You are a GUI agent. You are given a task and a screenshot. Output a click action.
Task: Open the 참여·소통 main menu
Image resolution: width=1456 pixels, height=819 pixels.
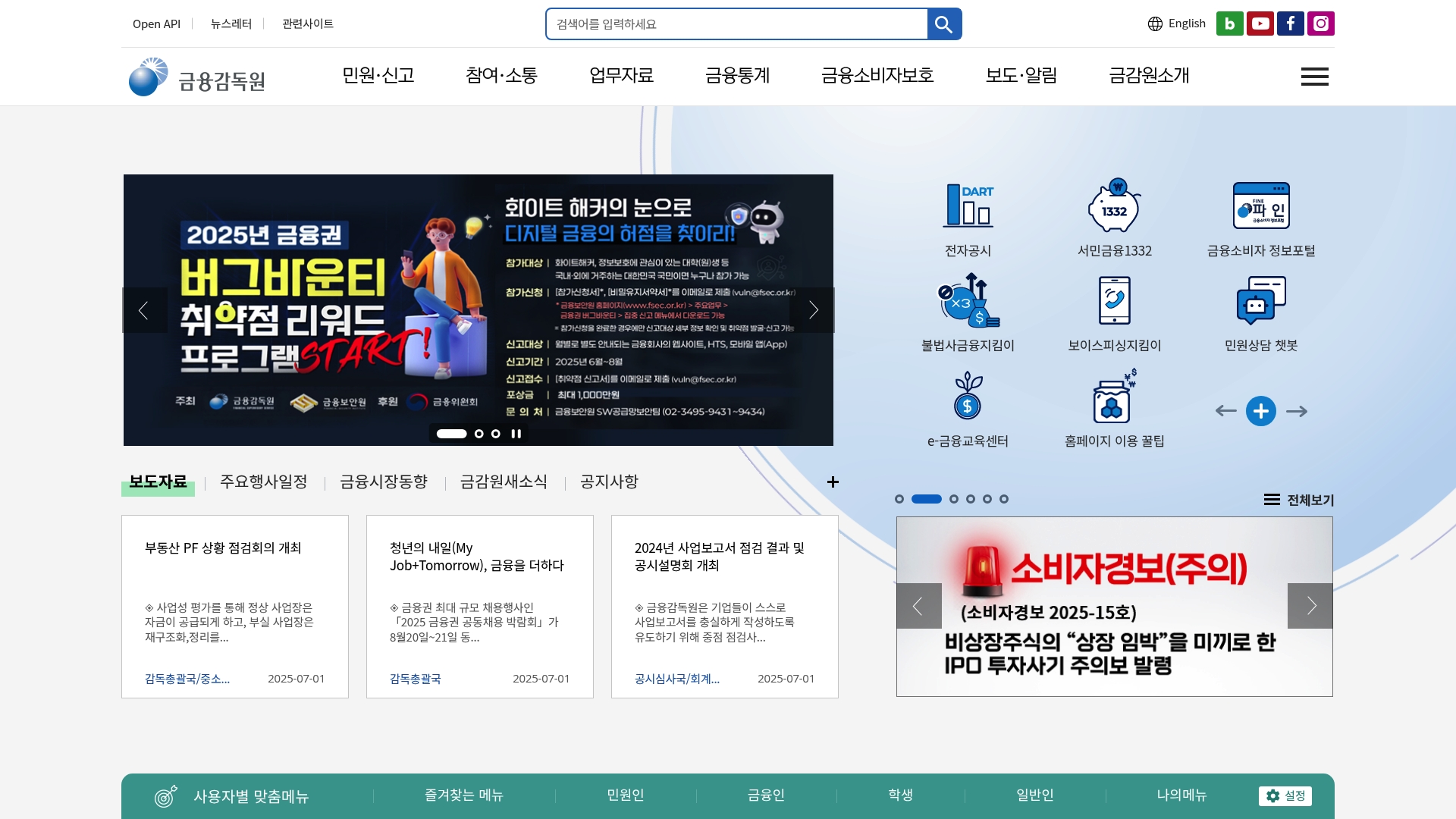click(x=501, y=75)
